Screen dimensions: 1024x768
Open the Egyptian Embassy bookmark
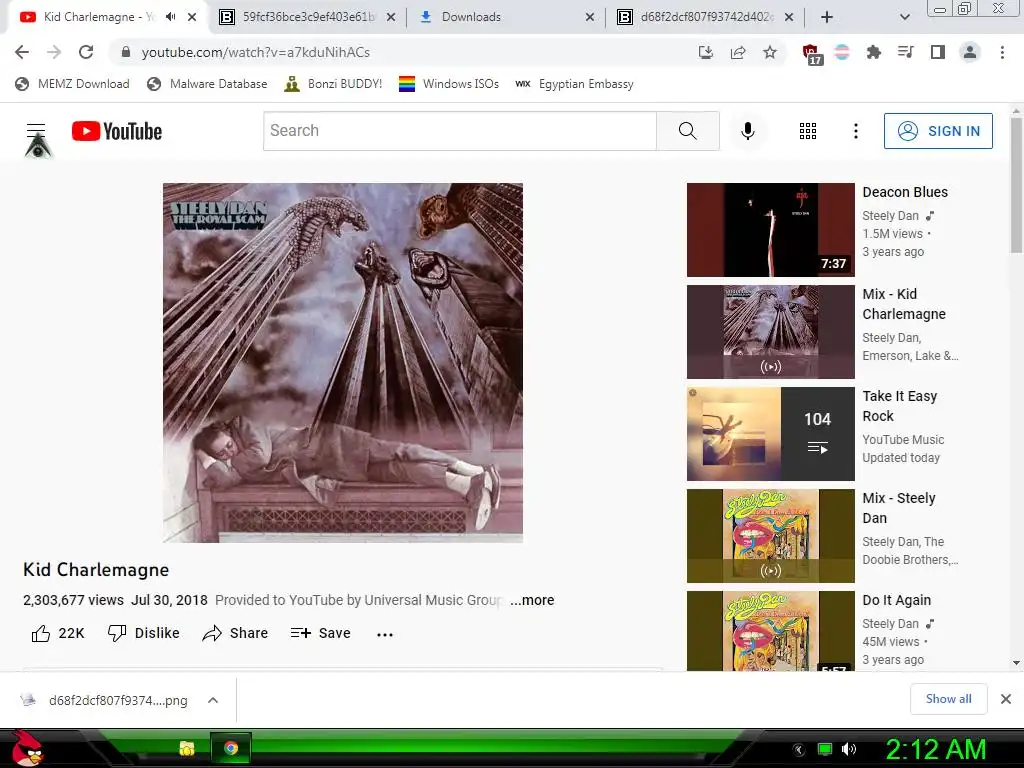click(x=574, y=84)
